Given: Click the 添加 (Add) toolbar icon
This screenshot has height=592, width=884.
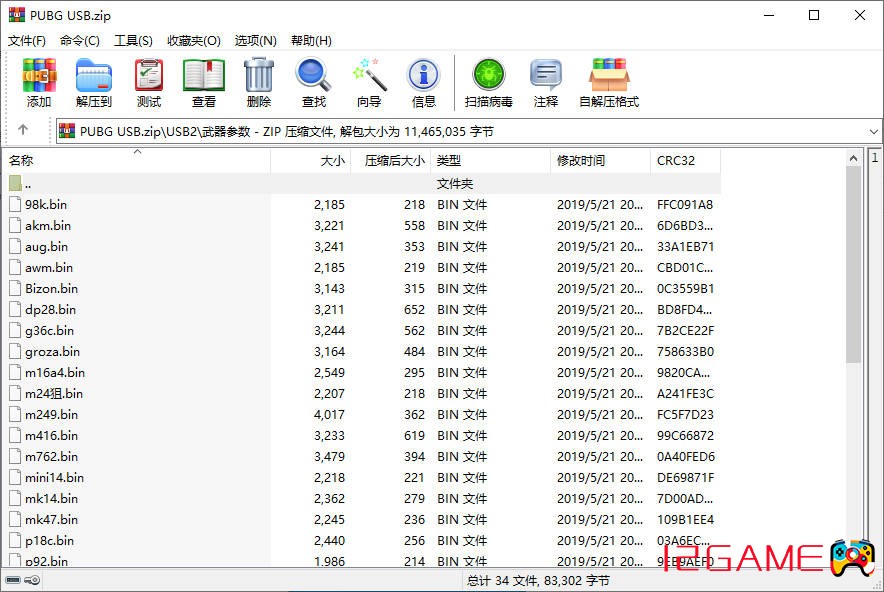Looking at the screenshot, I should click(38, 82).
